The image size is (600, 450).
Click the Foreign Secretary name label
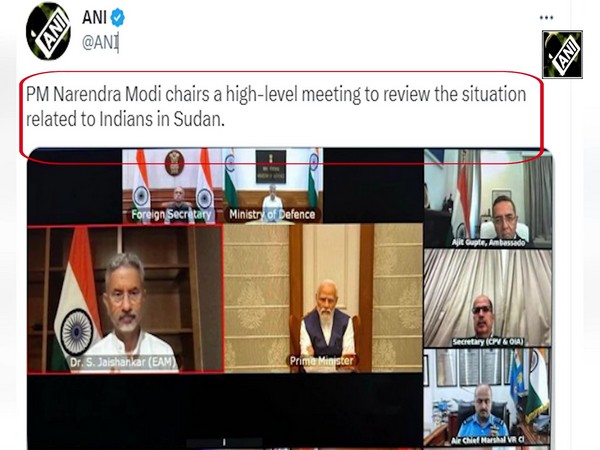171,214
